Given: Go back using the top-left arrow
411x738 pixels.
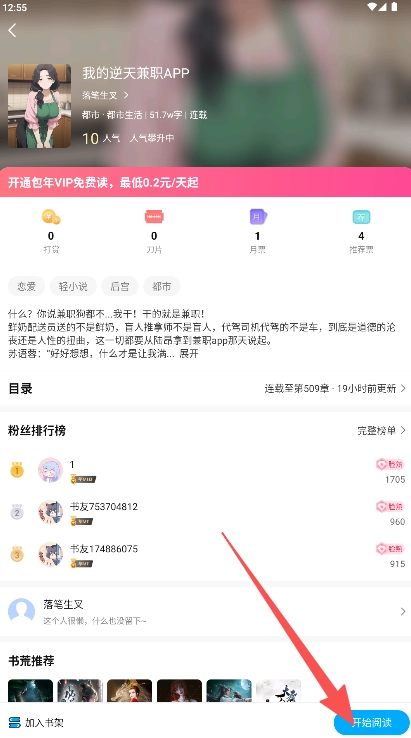Looking at the screenshot, I should [12, 31].
